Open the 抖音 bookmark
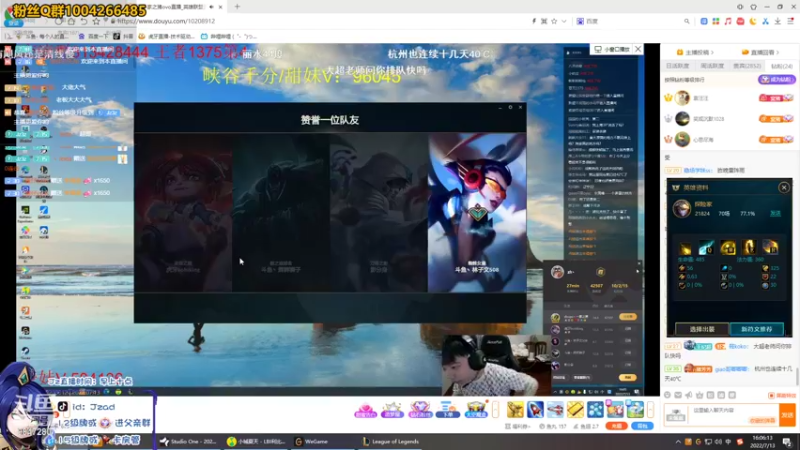The height and width of the screenshot is (450, 800). coord(123,37)
